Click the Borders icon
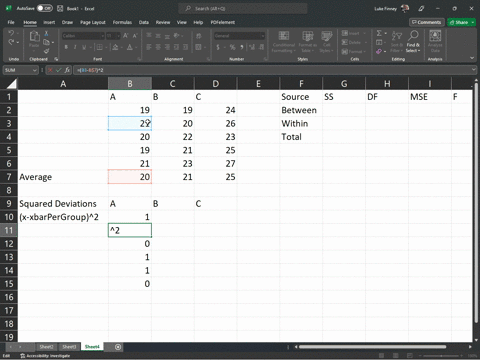The width and height of the screenshot is (480, 360). (99, 47)
